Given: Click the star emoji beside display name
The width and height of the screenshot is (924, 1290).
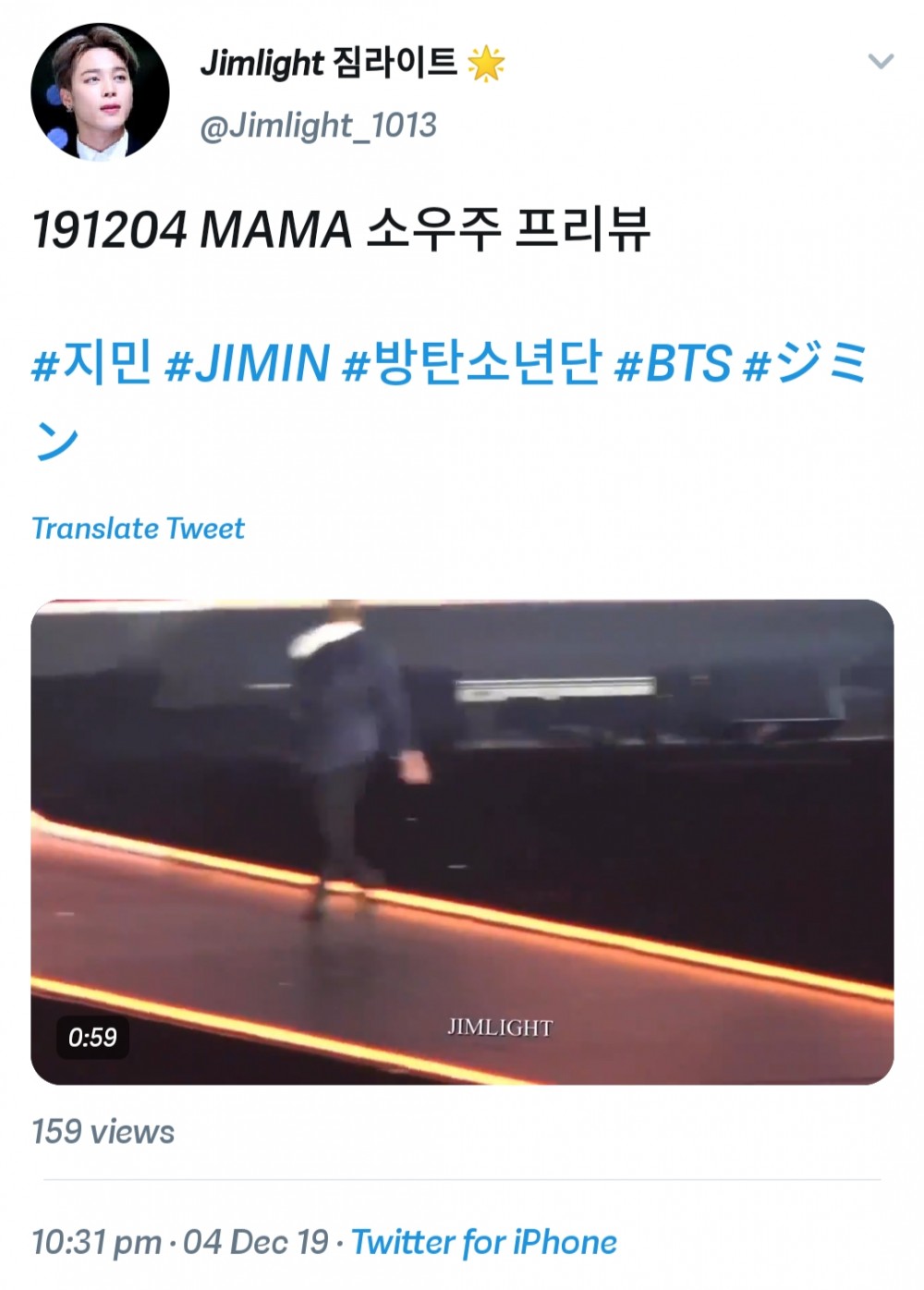Looking at the screenshot, I should (x=486, y=64).
